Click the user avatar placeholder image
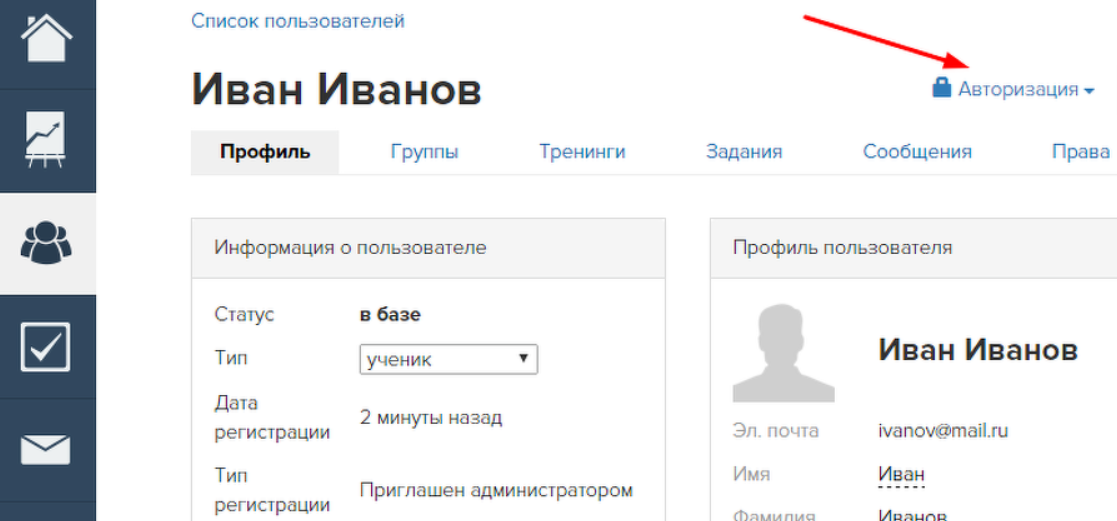This screenshot has height=521, width=1117. [x=784, y=353]
